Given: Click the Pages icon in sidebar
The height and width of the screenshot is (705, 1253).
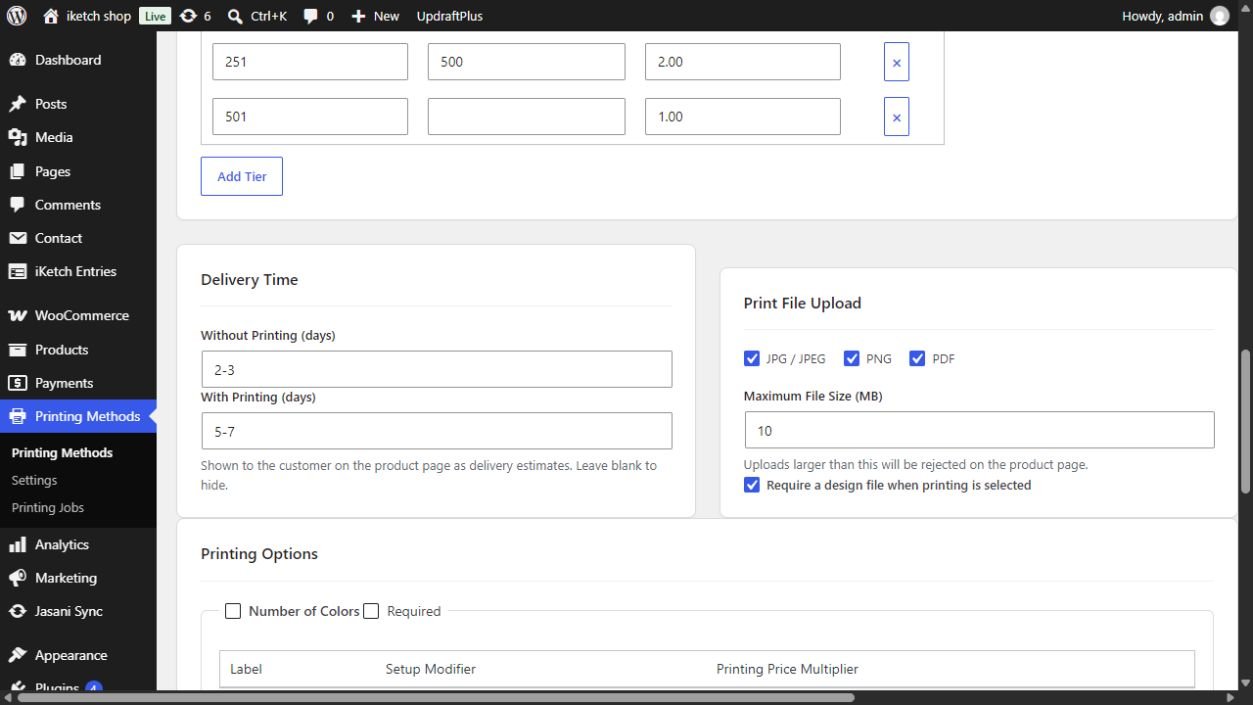Looking at the screenshot, I should 17,171.
